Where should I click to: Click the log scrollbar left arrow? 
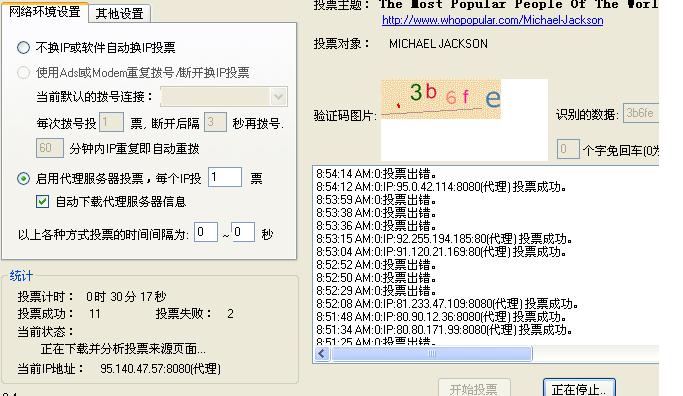pos(322,354)
